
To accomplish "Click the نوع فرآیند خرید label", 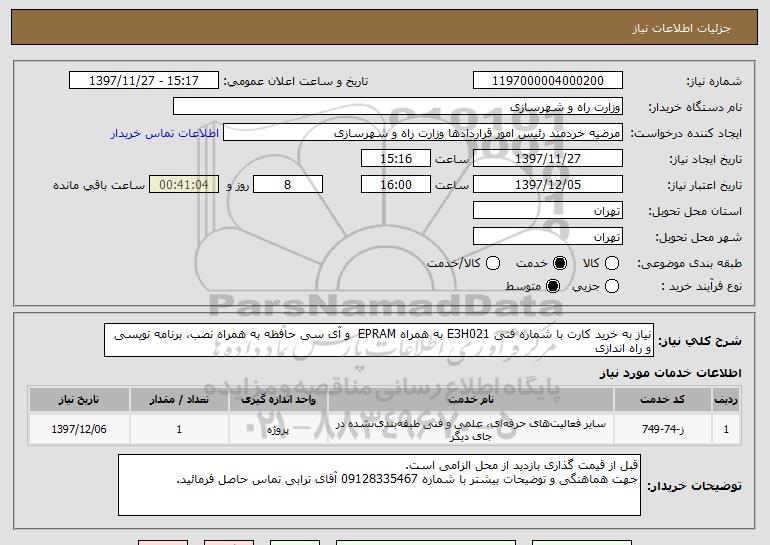I will [701, 286].
